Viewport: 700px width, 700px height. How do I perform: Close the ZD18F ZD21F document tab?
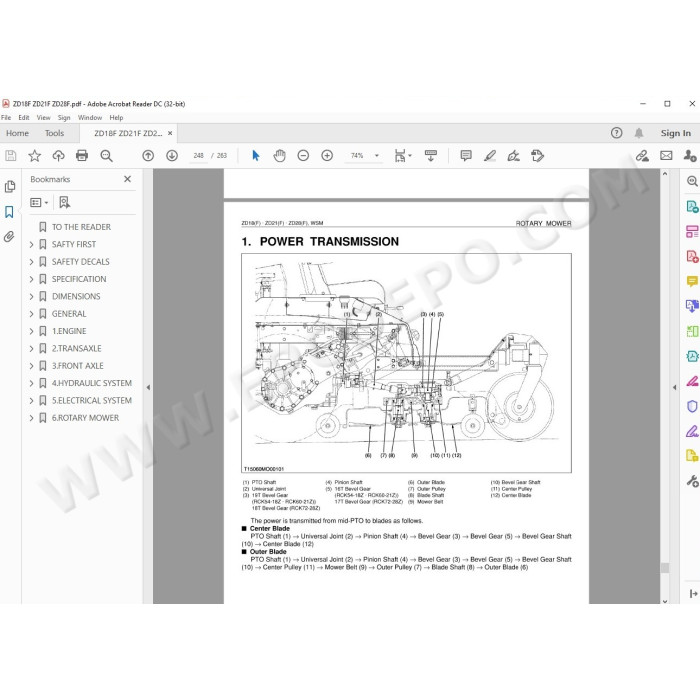[x=170, y=133]
